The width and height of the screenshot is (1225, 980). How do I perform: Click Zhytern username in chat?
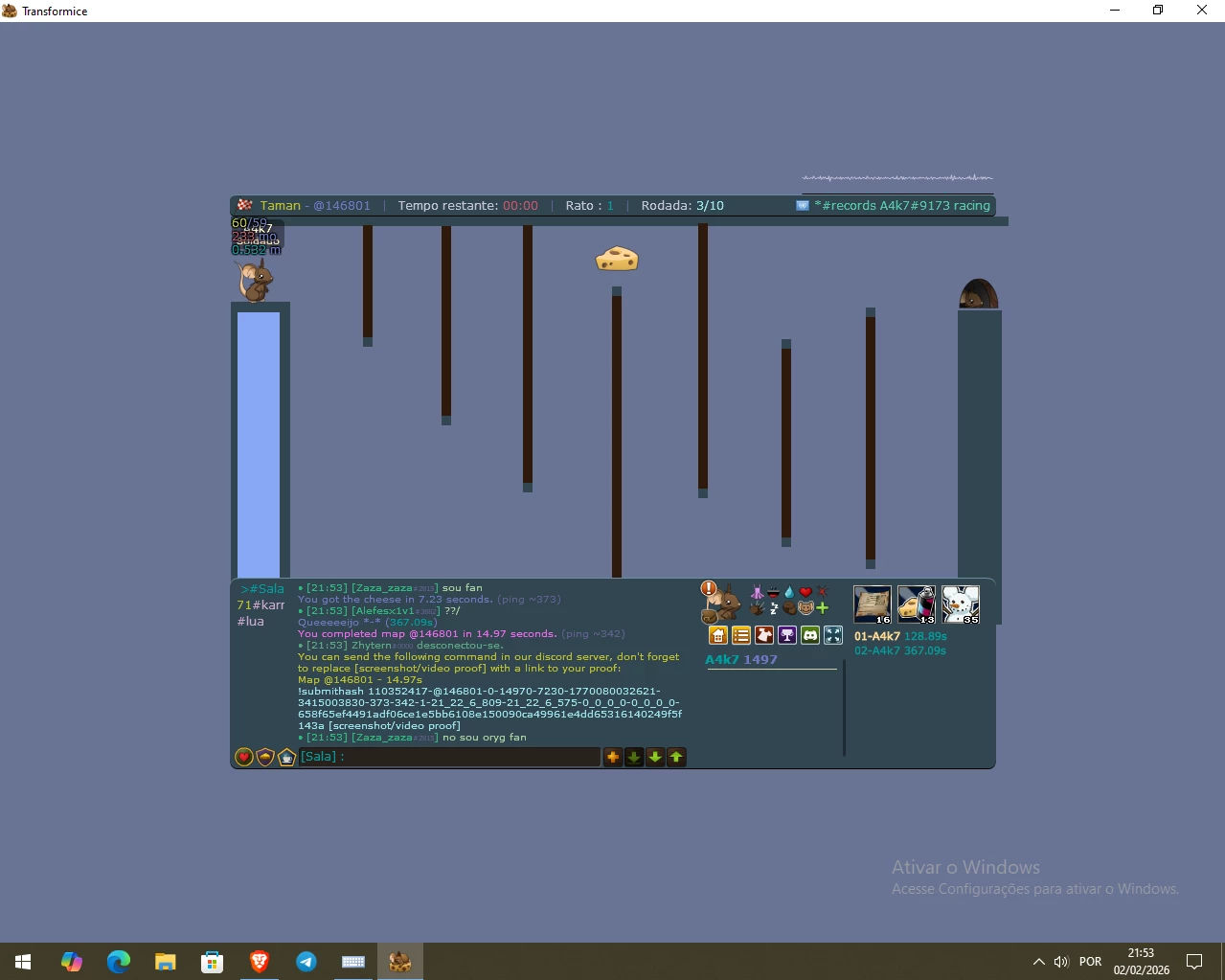[371, 646]
